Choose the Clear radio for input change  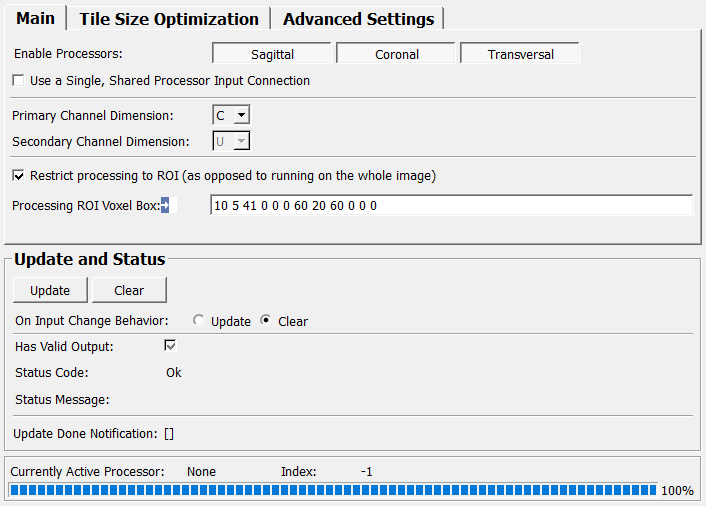point(266,321)
